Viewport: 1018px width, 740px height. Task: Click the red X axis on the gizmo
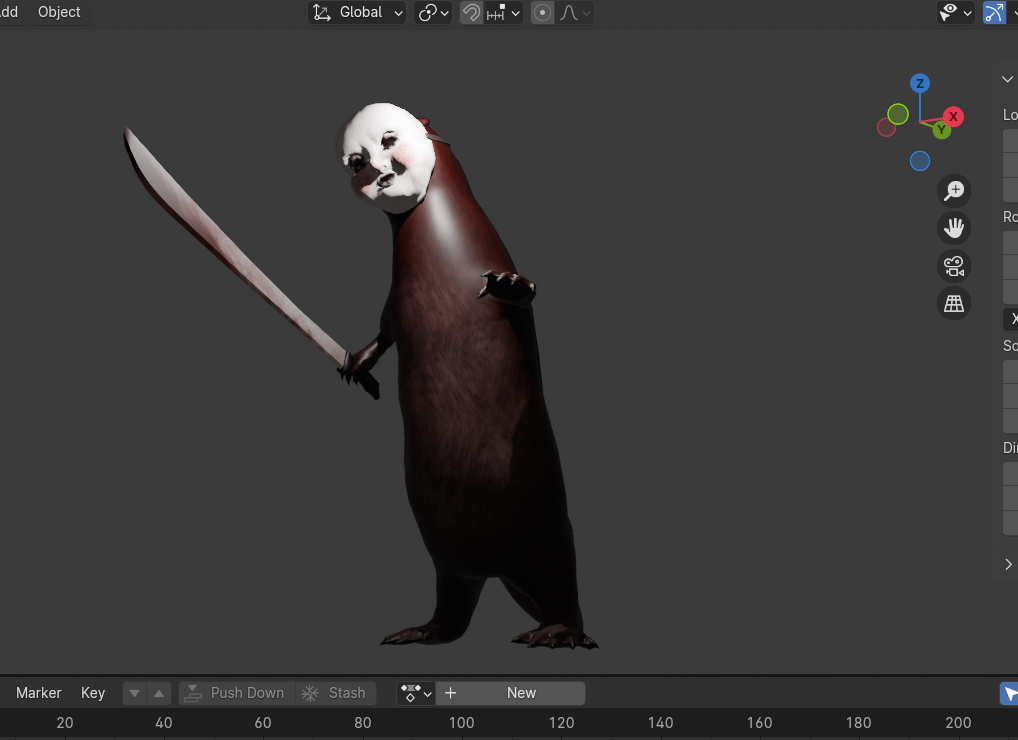pos(953,117)
